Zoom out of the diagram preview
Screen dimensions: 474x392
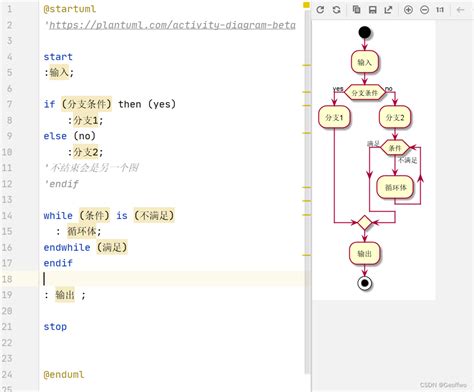(x=424, y=10)
